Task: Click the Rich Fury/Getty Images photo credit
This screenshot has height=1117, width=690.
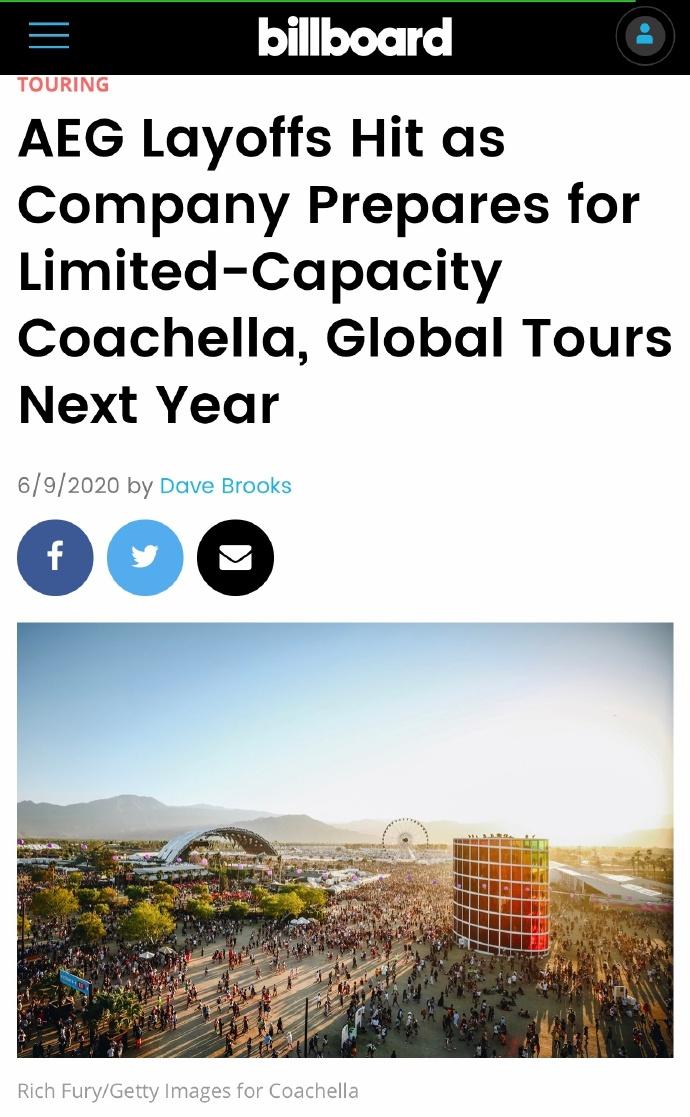Action: click(188, 1090)
